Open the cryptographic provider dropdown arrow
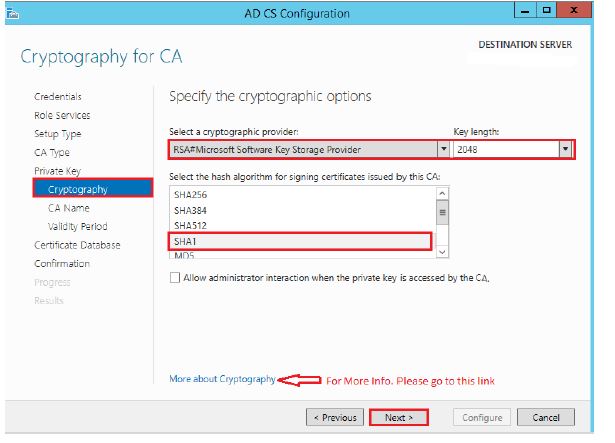 [x=444, y=149]
